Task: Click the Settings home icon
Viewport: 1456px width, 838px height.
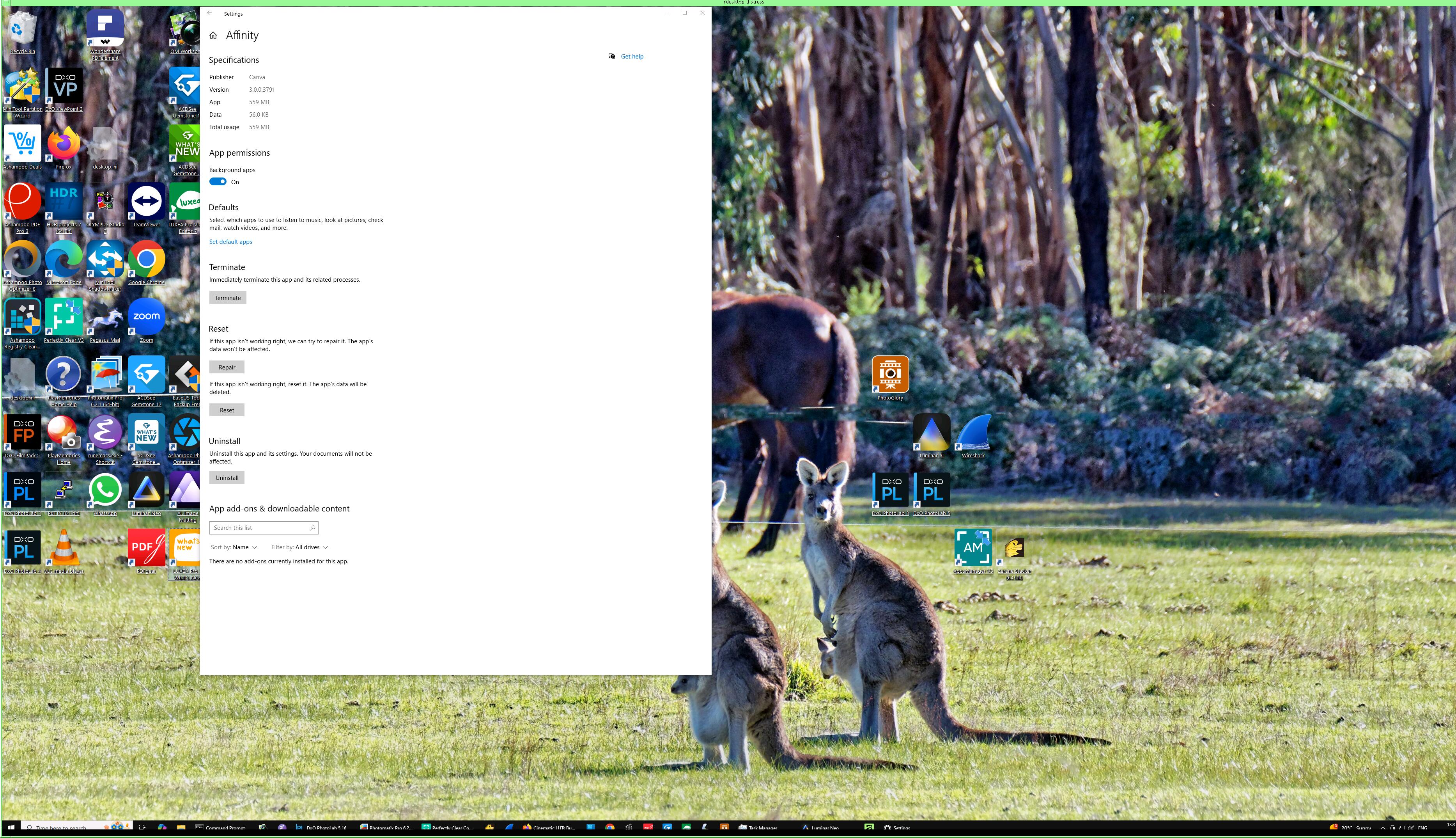Action: tap(213, 36)
